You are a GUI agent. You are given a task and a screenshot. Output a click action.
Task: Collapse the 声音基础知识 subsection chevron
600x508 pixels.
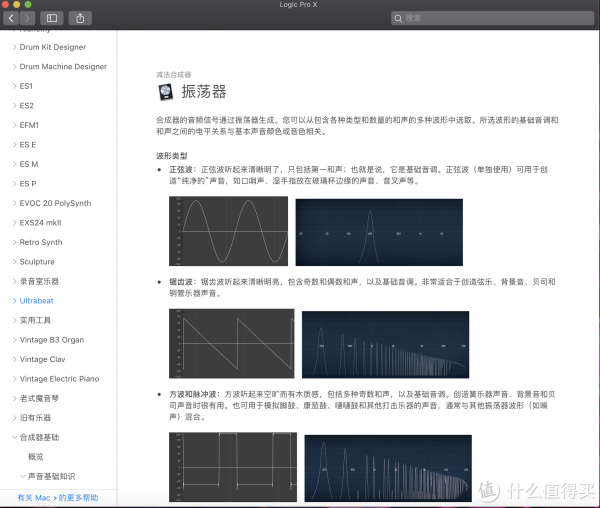(23, 476)
